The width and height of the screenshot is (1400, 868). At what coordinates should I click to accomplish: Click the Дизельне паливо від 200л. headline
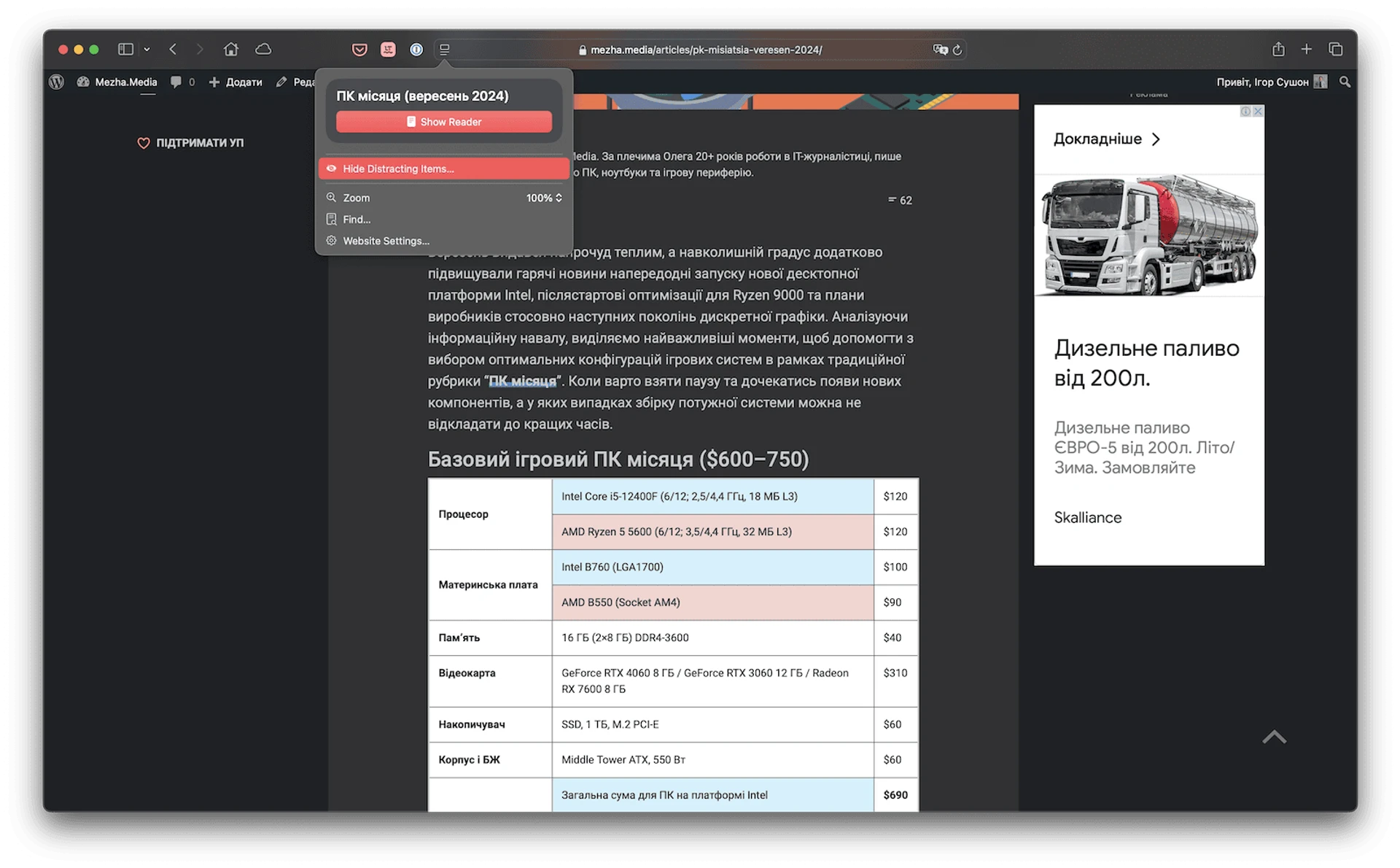pyautogui.click(x=1146, y=363)
